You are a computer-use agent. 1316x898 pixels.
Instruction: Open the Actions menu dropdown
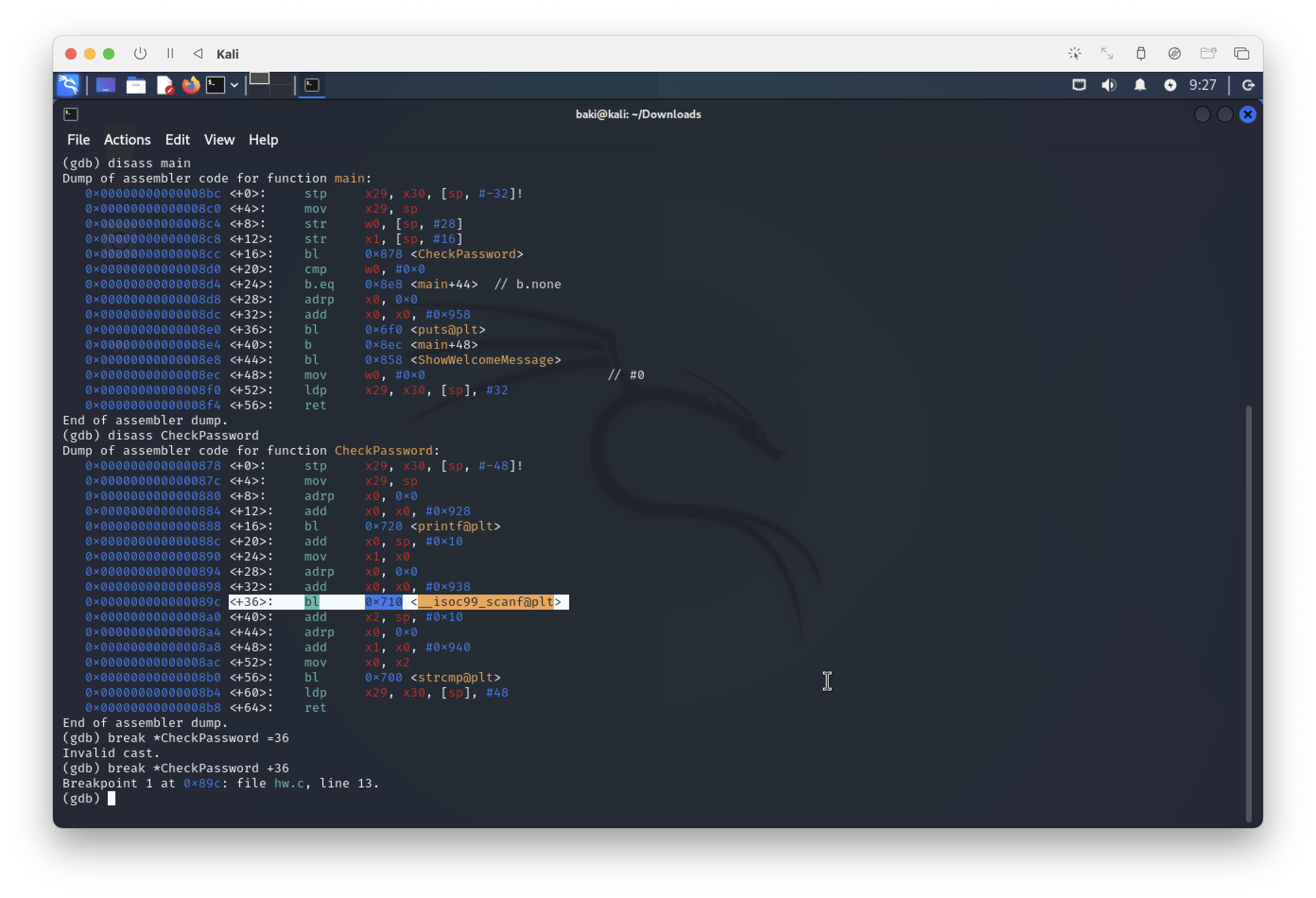tap(127, 139)
